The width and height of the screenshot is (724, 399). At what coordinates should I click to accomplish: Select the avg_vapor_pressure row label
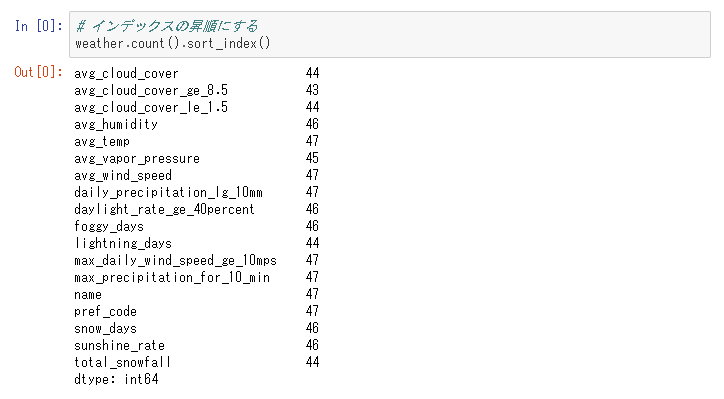[137, 158]
